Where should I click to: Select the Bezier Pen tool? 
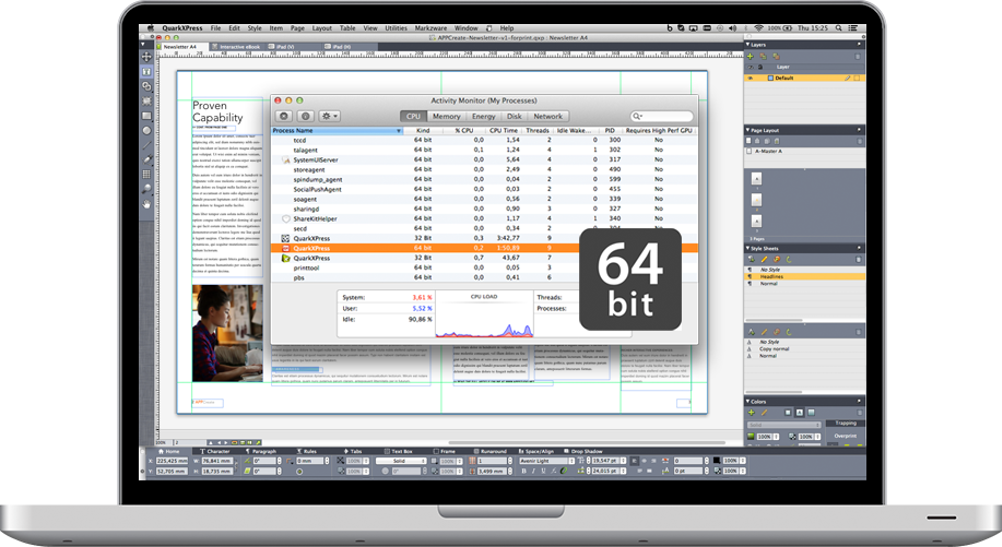pos(146,159)
